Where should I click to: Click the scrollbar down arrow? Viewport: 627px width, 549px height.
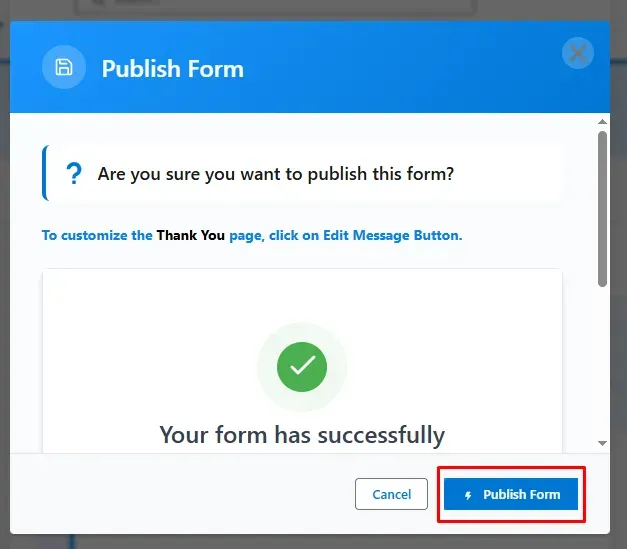[x=602, y=443]
